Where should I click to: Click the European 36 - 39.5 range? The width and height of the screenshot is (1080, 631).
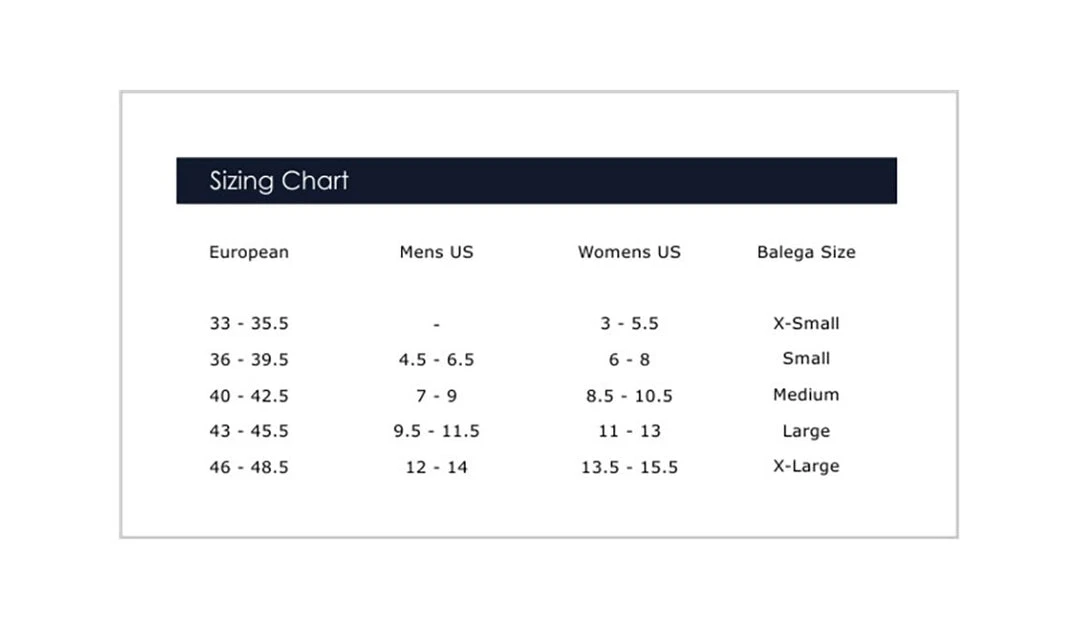pos(249,360)
